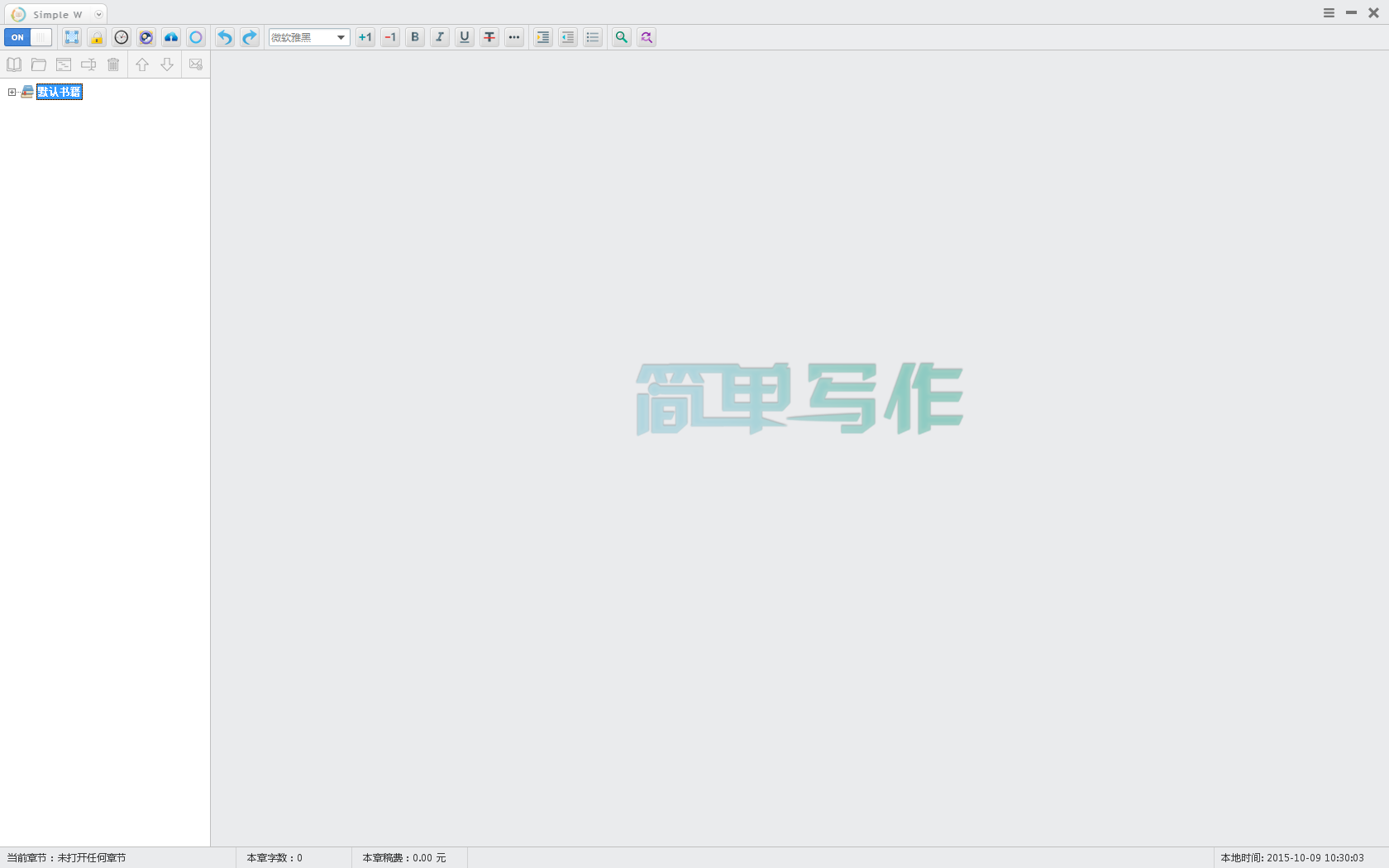Click the bullet list icon

(593, 37)
